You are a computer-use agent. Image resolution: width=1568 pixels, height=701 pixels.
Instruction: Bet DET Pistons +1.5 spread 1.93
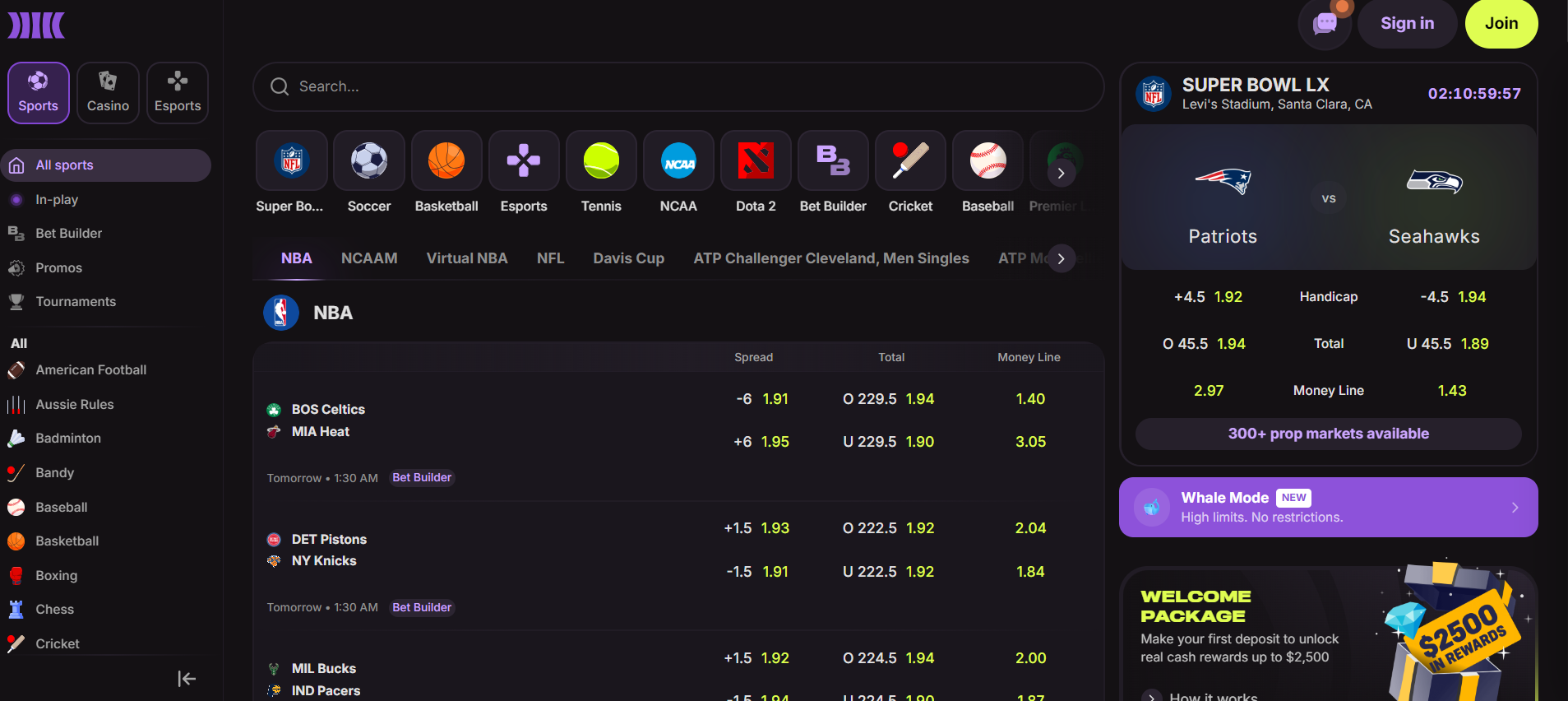(x=756, y=528)
